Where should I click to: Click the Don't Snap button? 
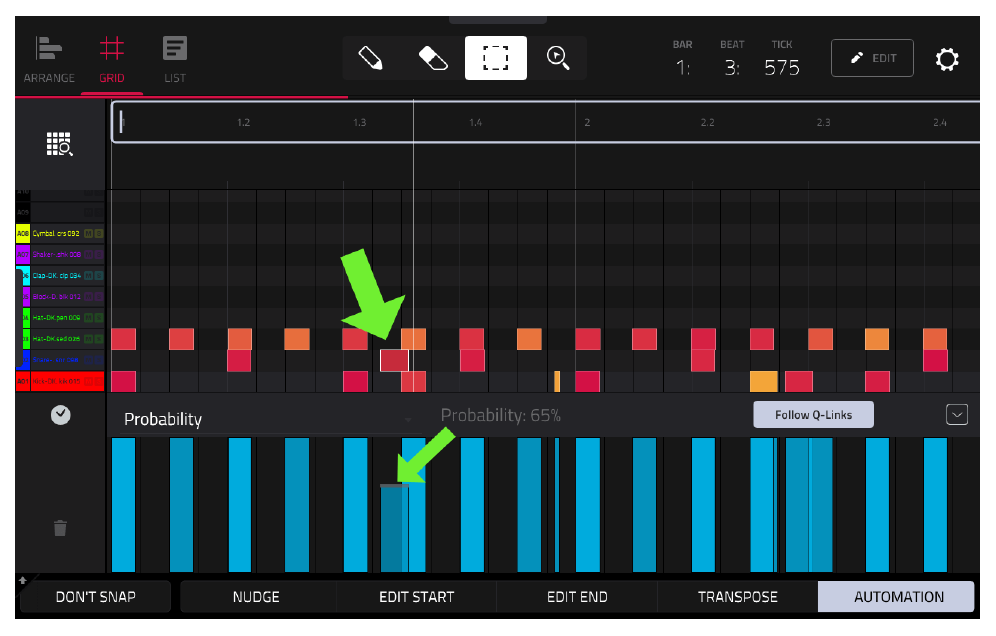96,597
